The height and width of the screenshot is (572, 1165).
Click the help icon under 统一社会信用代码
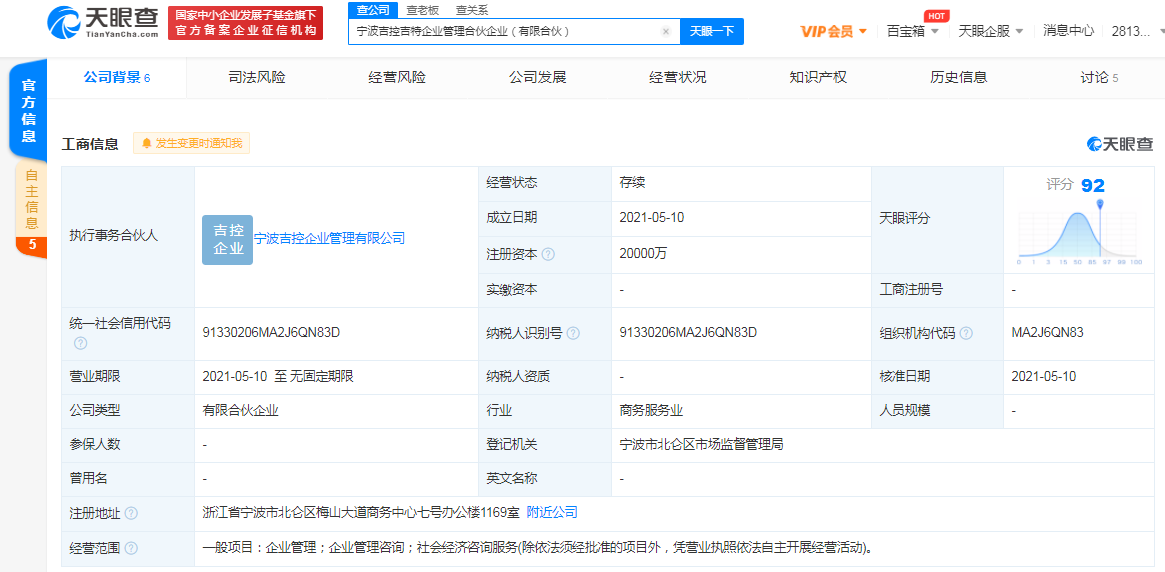pyautogui.click(x=80, y=343)
